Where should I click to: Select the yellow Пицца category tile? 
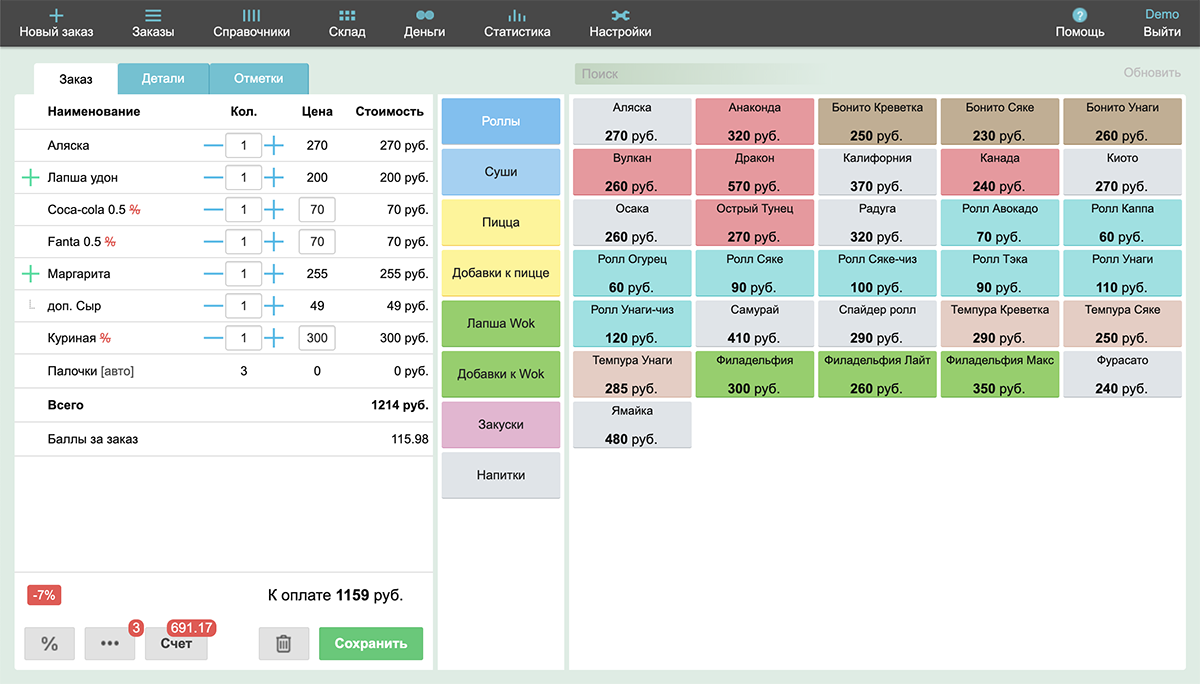pyautogui.click(x=500, y=223)
